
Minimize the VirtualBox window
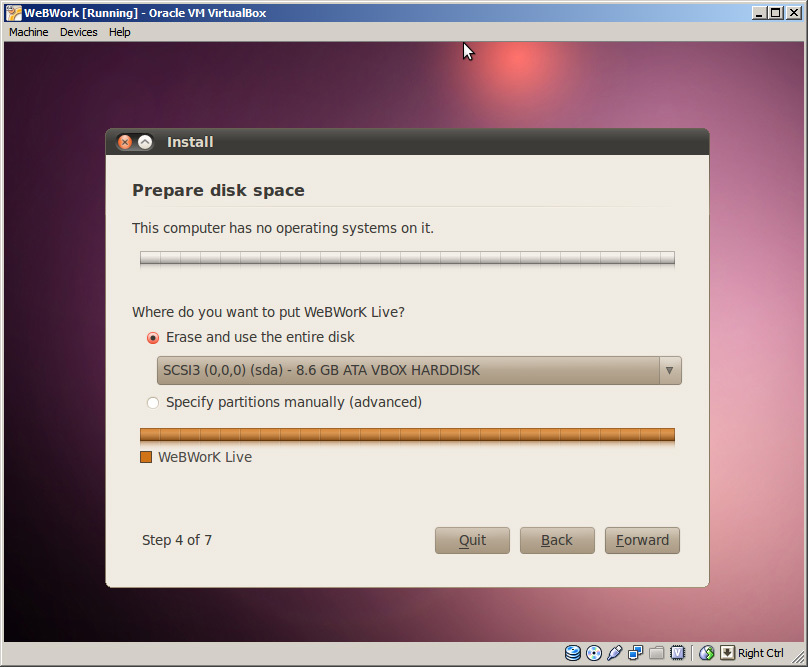(758, 13)
